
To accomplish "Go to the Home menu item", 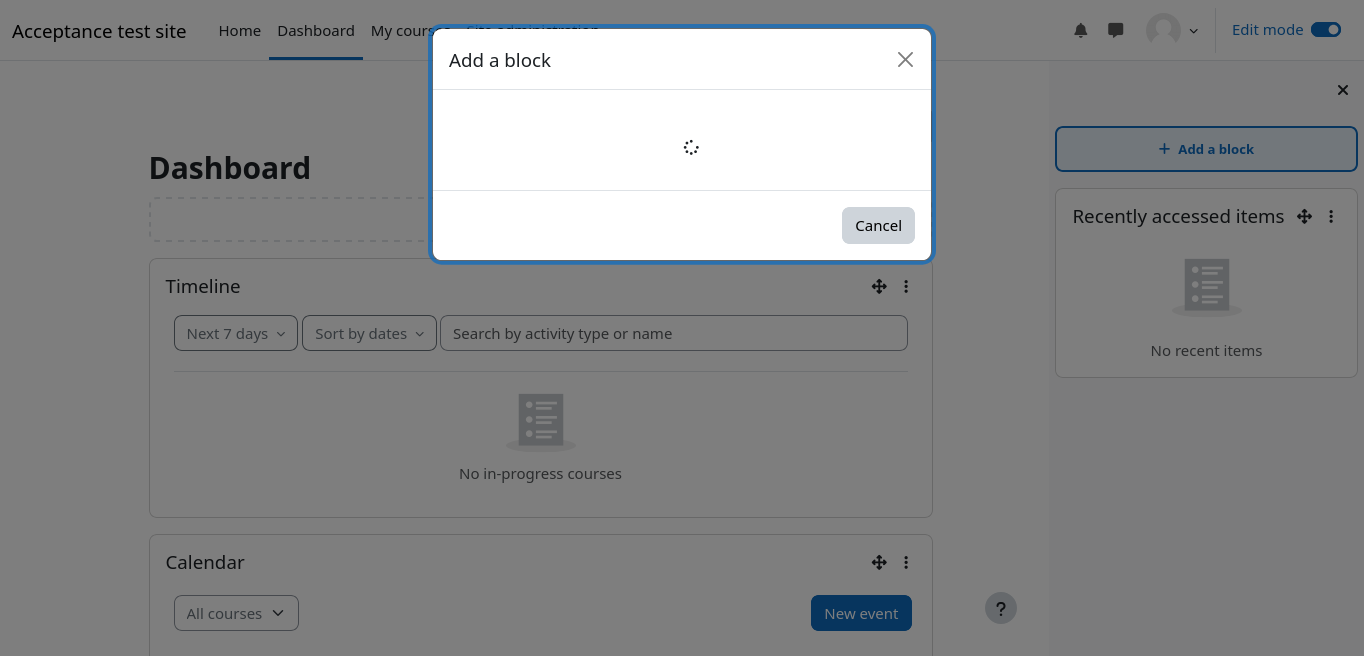I will (240, 31).
